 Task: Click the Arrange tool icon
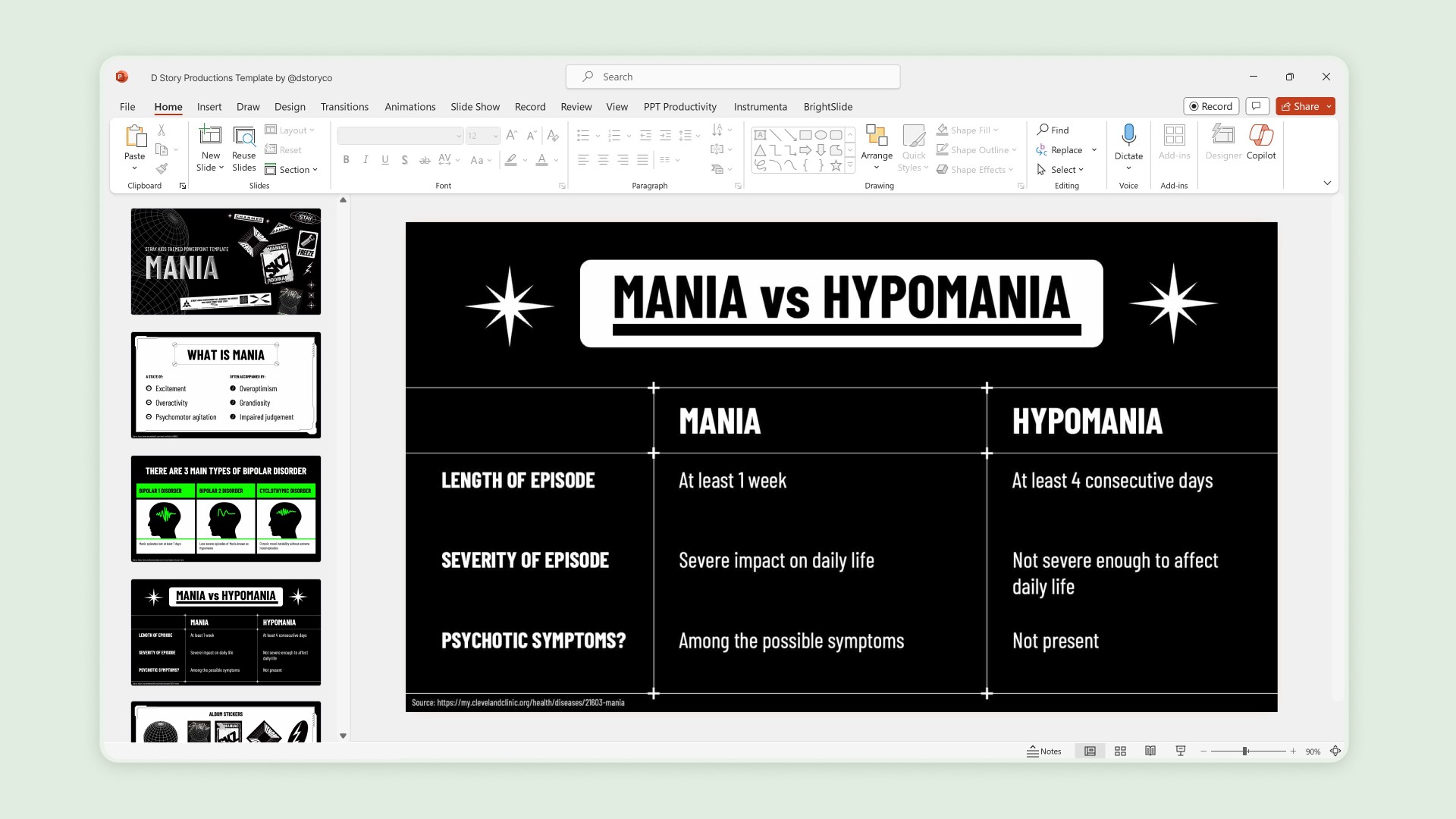(876, 136)
